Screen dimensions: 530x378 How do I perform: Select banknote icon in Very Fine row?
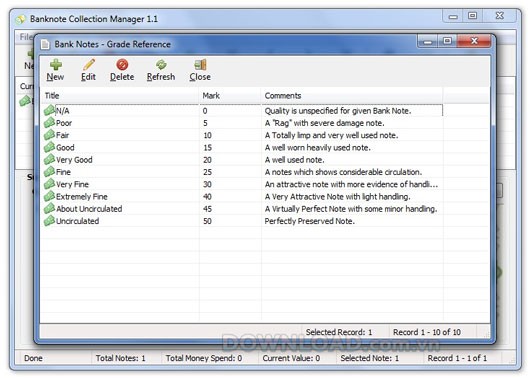49,184
